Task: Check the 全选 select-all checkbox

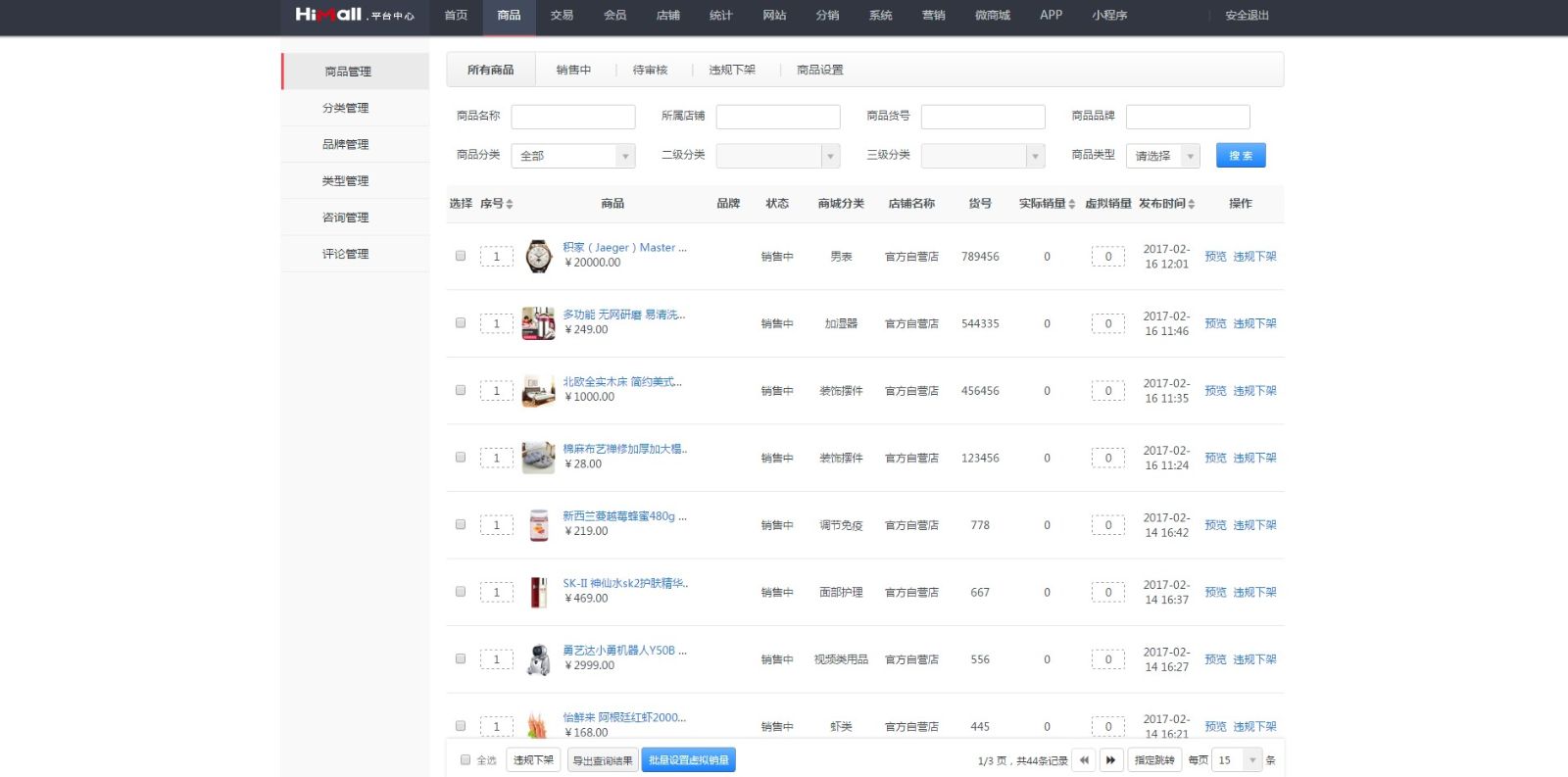Action: (x=465, y=759)
